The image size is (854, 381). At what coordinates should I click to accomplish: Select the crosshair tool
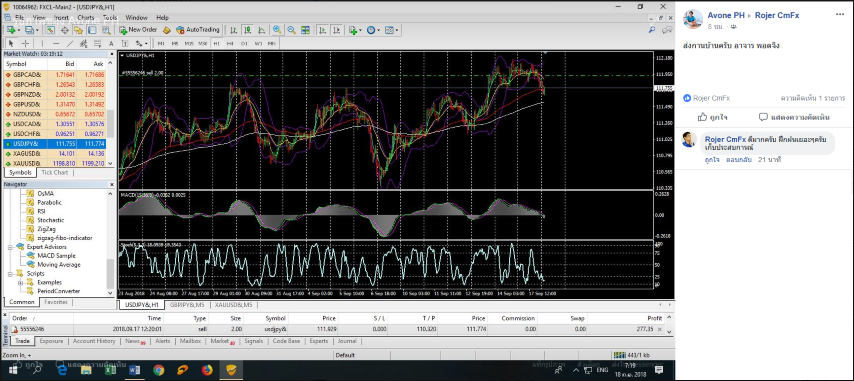tap(25, 44)
